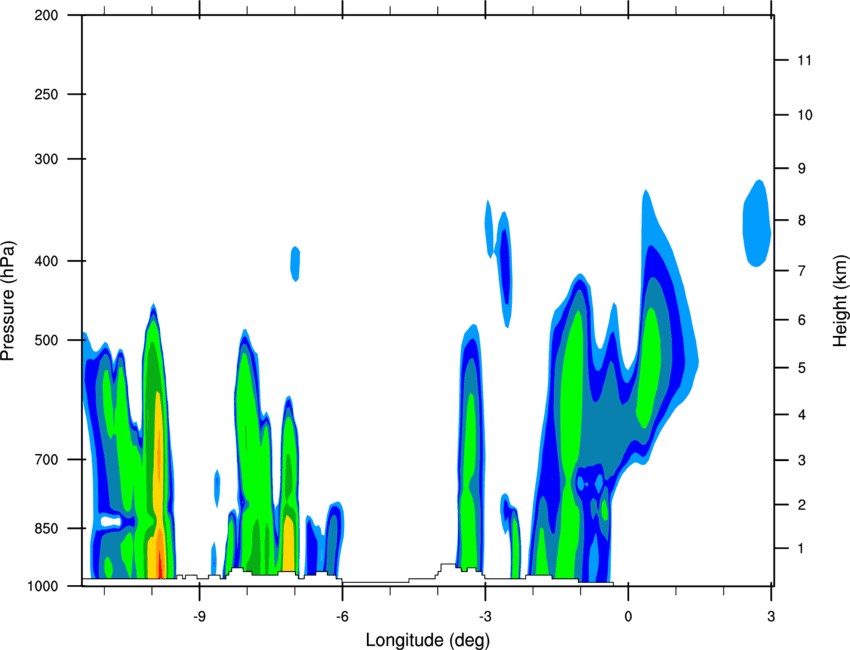Pick the 6 km height tick label

click(802, 320)
